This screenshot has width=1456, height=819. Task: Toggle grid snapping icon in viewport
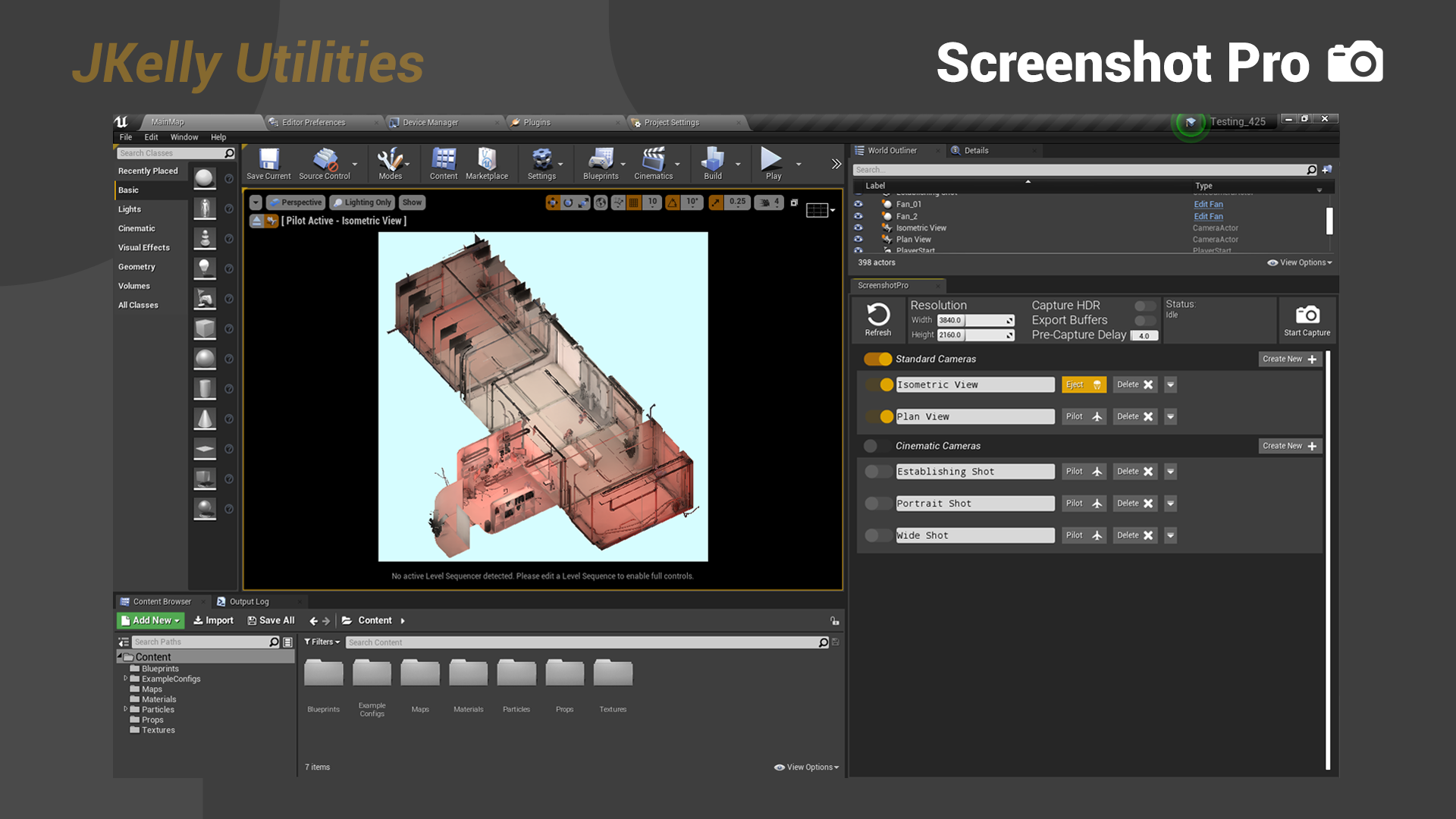tap(634, 202)
